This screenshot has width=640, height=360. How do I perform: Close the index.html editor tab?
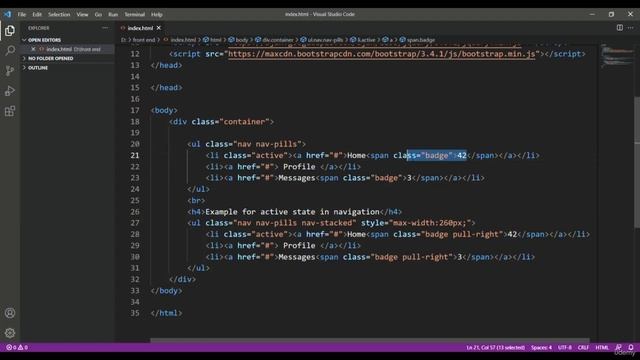point(159,28)
